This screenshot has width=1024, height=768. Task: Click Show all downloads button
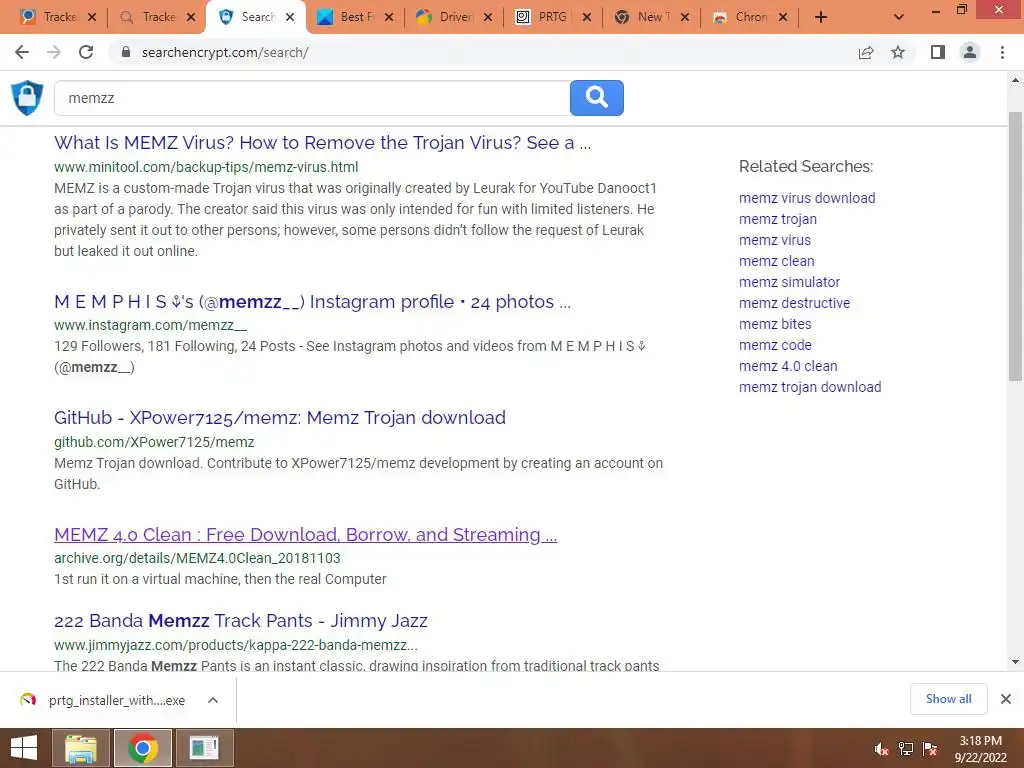point(948,699)
